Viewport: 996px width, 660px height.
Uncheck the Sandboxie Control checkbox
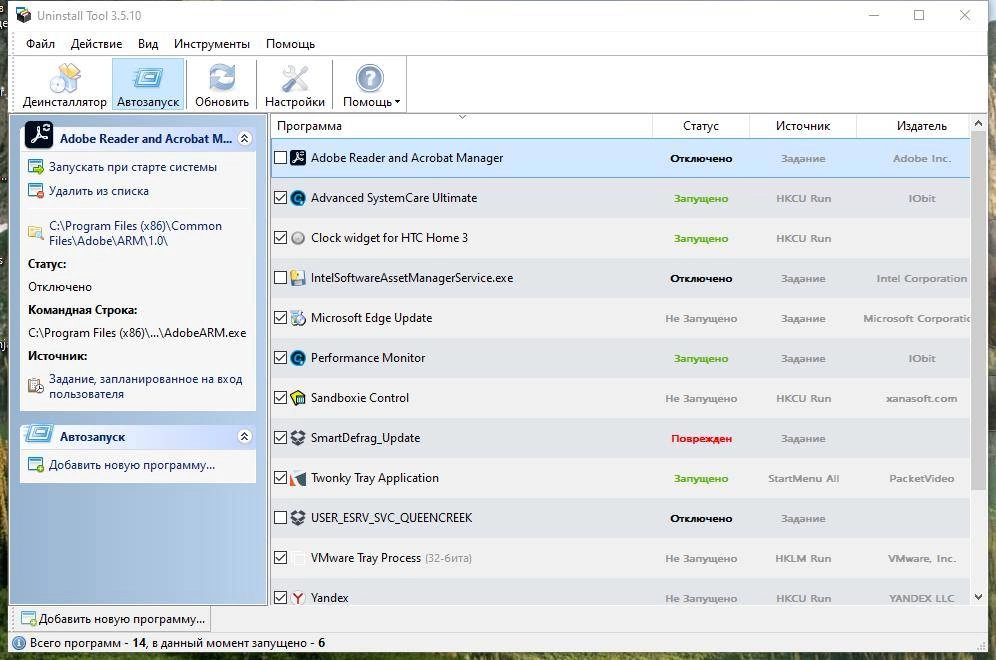click(x=280, y=398)
